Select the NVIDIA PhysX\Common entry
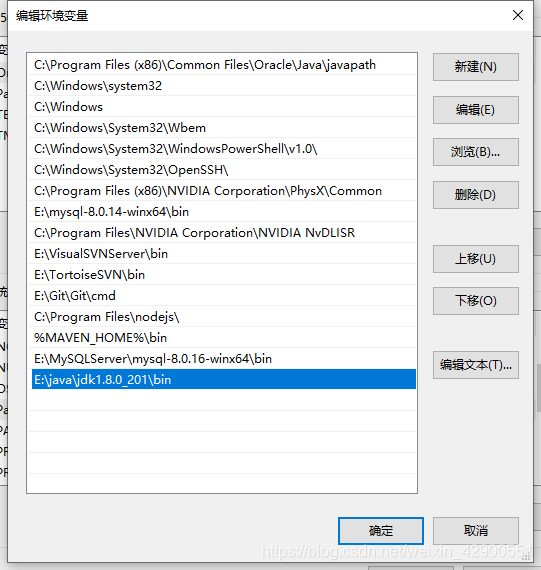The image size is (541, 570). 222,191
